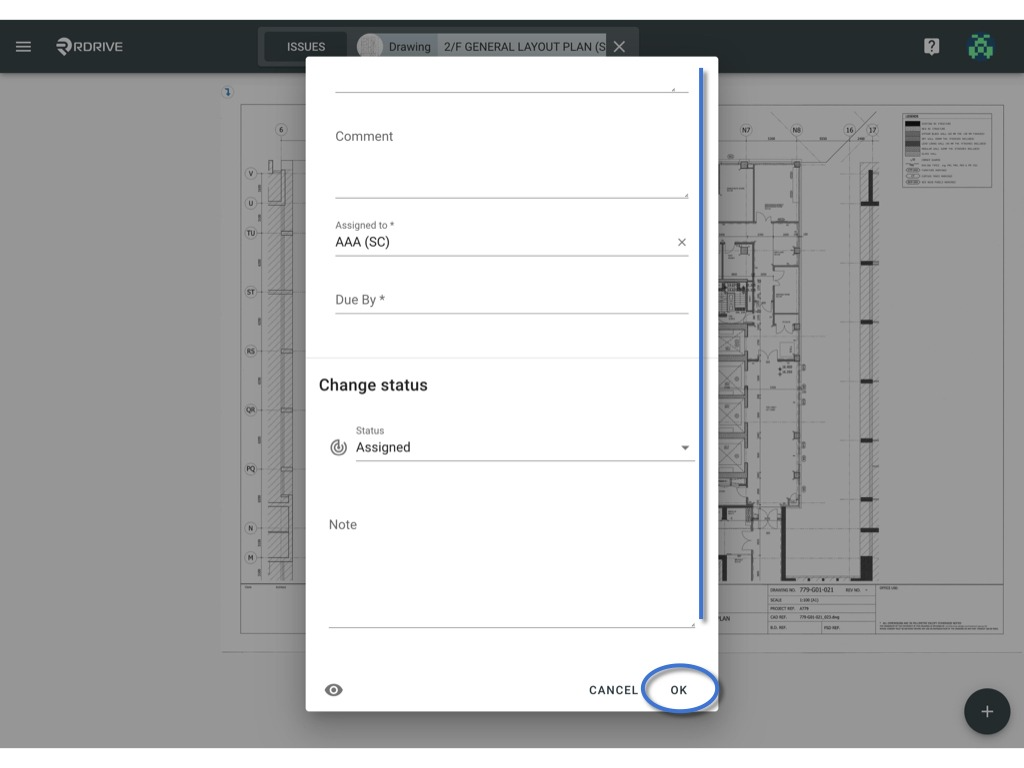Select the Drawing tab label

tap(409, 46)
